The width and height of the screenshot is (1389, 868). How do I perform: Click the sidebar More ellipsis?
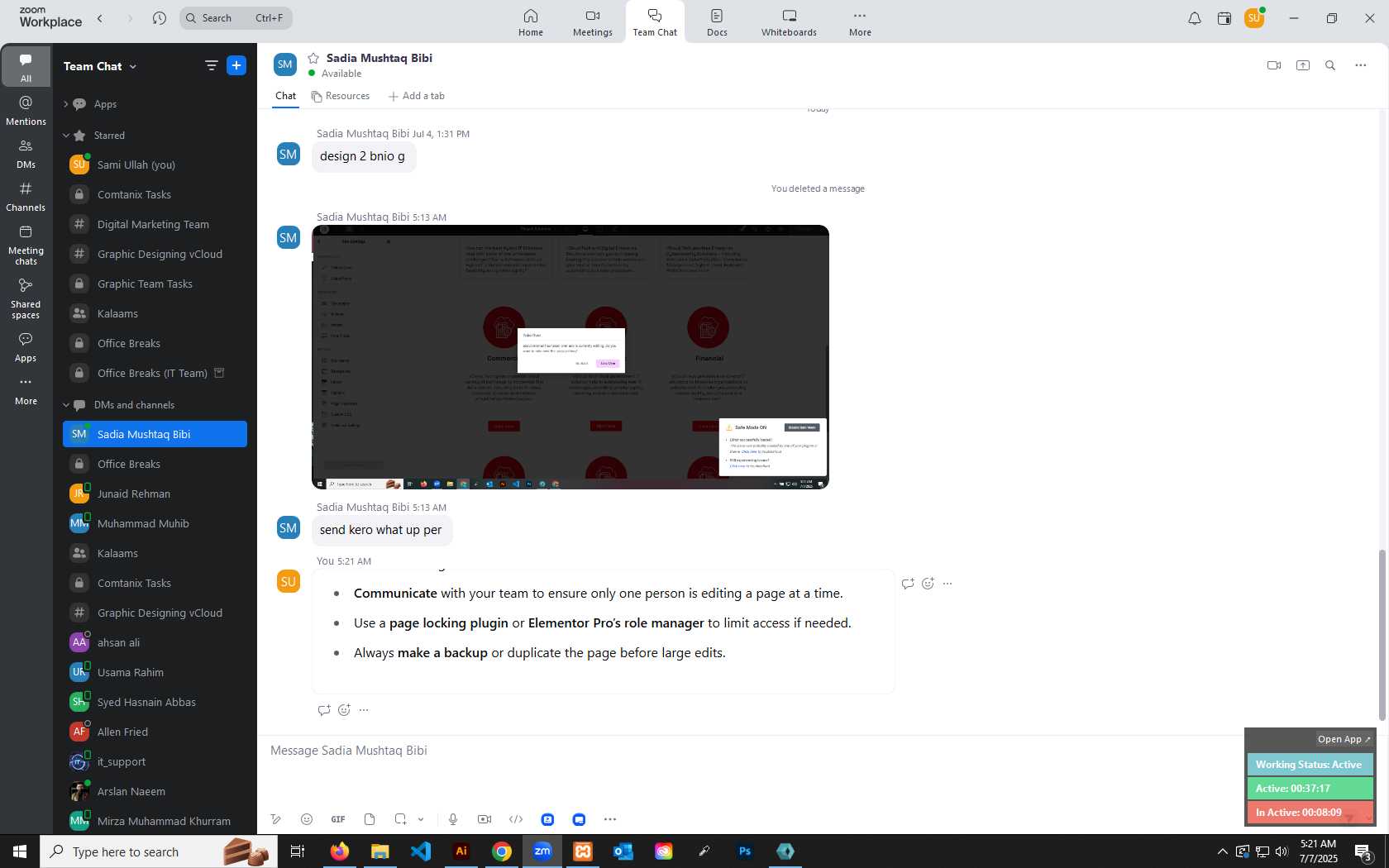click(26, 390)
